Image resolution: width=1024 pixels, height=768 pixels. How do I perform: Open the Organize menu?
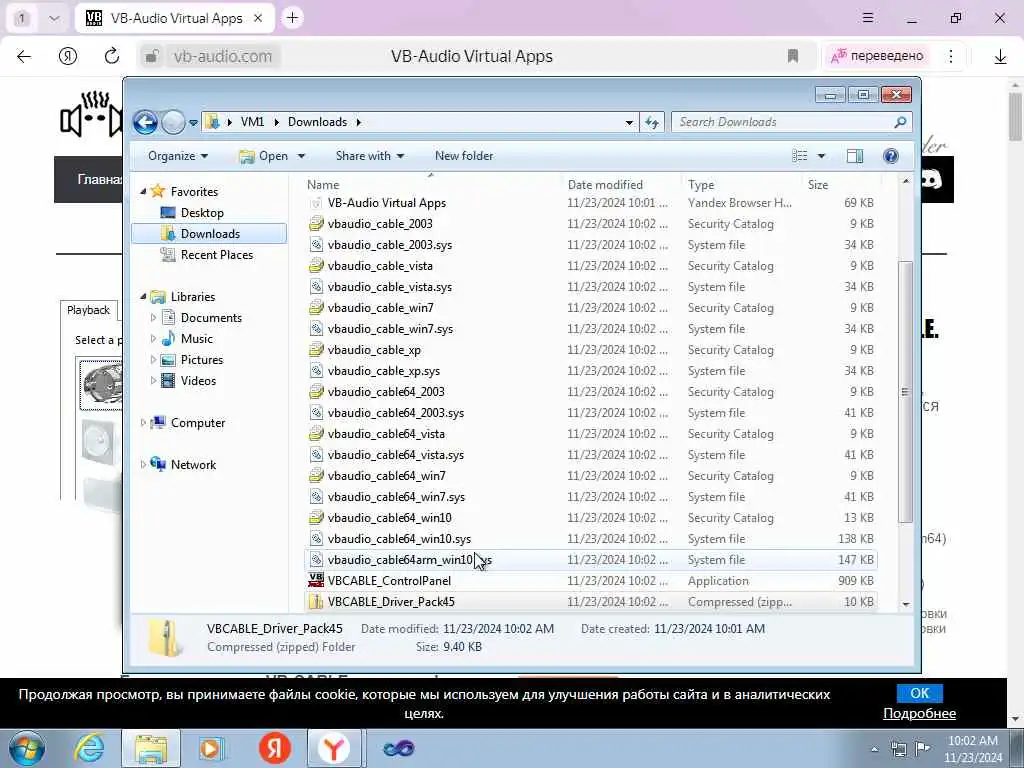(178, 156)
